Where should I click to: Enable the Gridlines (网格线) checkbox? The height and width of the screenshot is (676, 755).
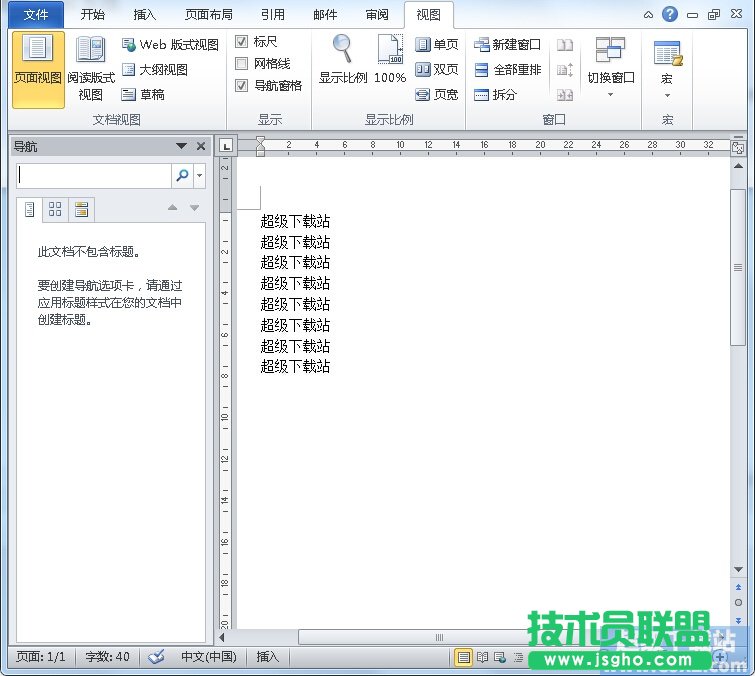[241, 64]
